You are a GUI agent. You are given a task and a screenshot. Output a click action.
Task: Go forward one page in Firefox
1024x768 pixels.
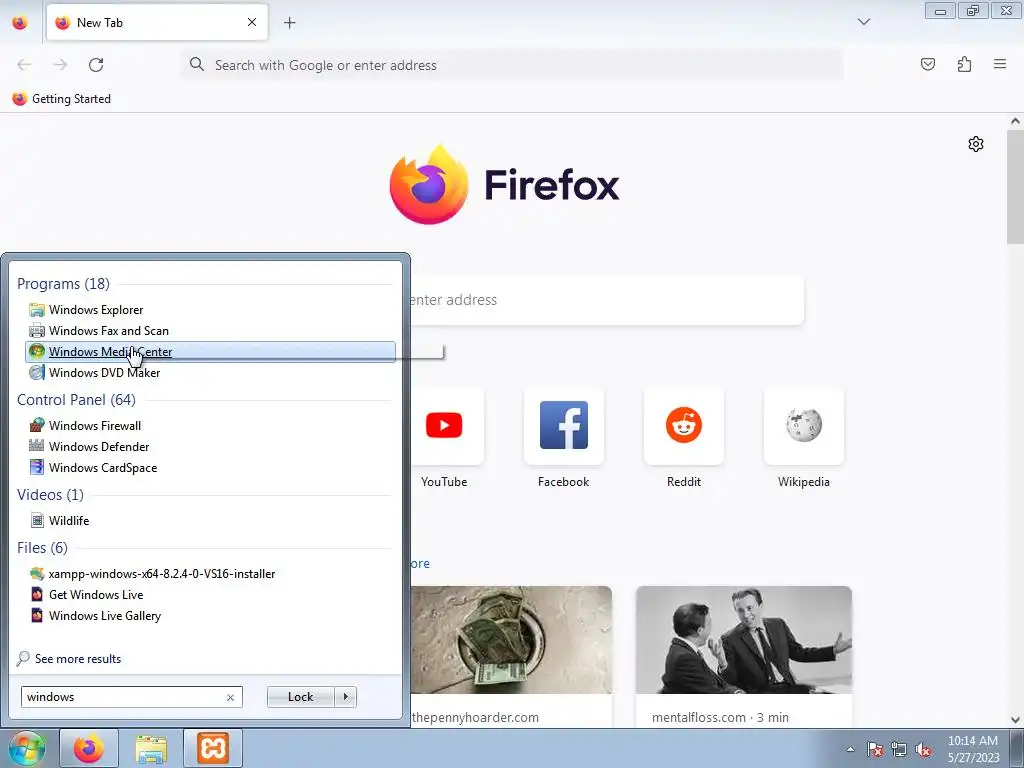[x=60, y=65]
